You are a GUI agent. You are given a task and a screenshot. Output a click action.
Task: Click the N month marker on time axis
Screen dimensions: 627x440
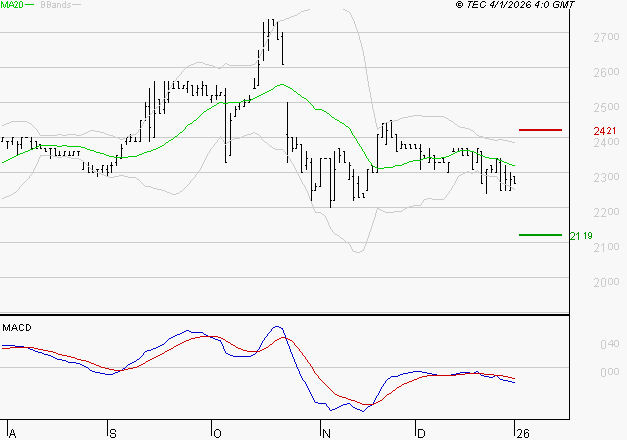point(326,434)
